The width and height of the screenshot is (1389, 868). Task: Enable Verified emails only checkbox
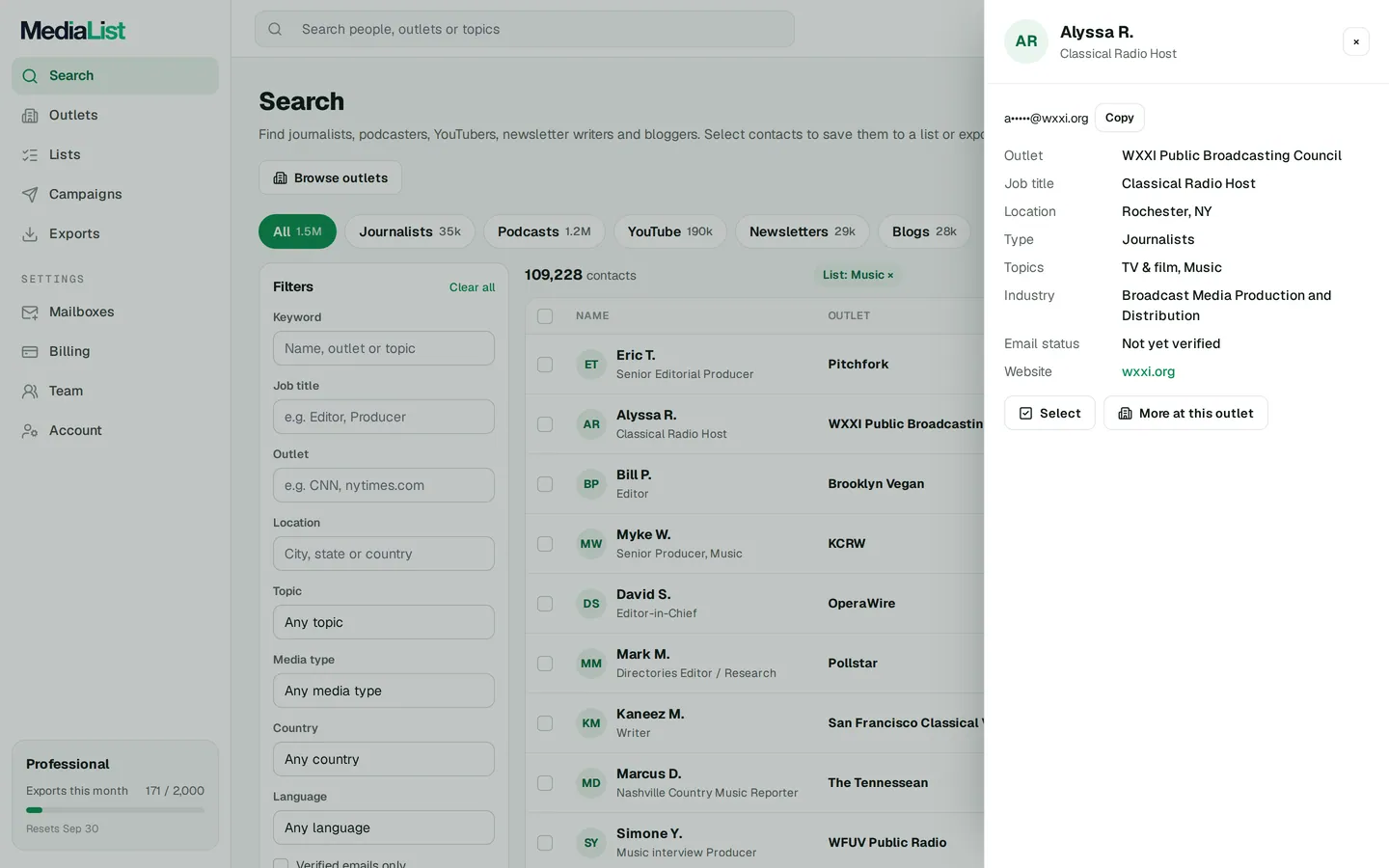pos(281,864)
